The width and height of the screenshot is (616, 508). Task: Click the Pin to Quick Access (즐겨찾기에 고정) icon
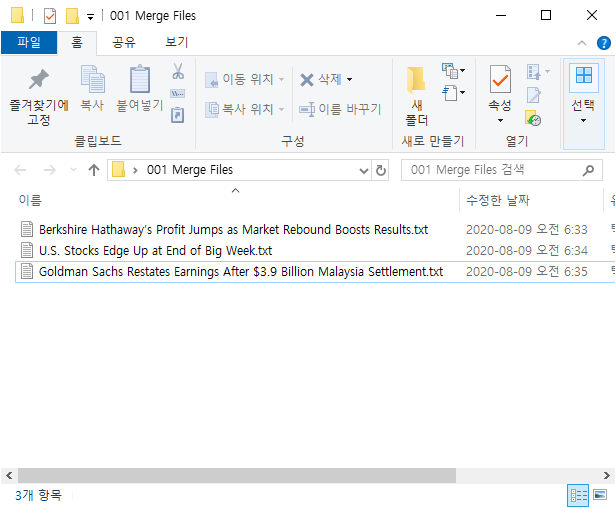(38, 79)
